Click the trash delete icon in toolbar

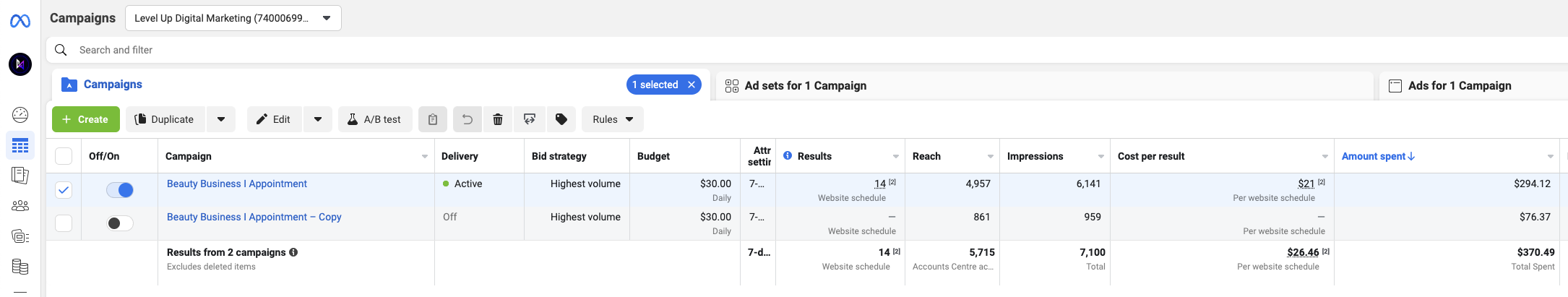click(498, 119)
